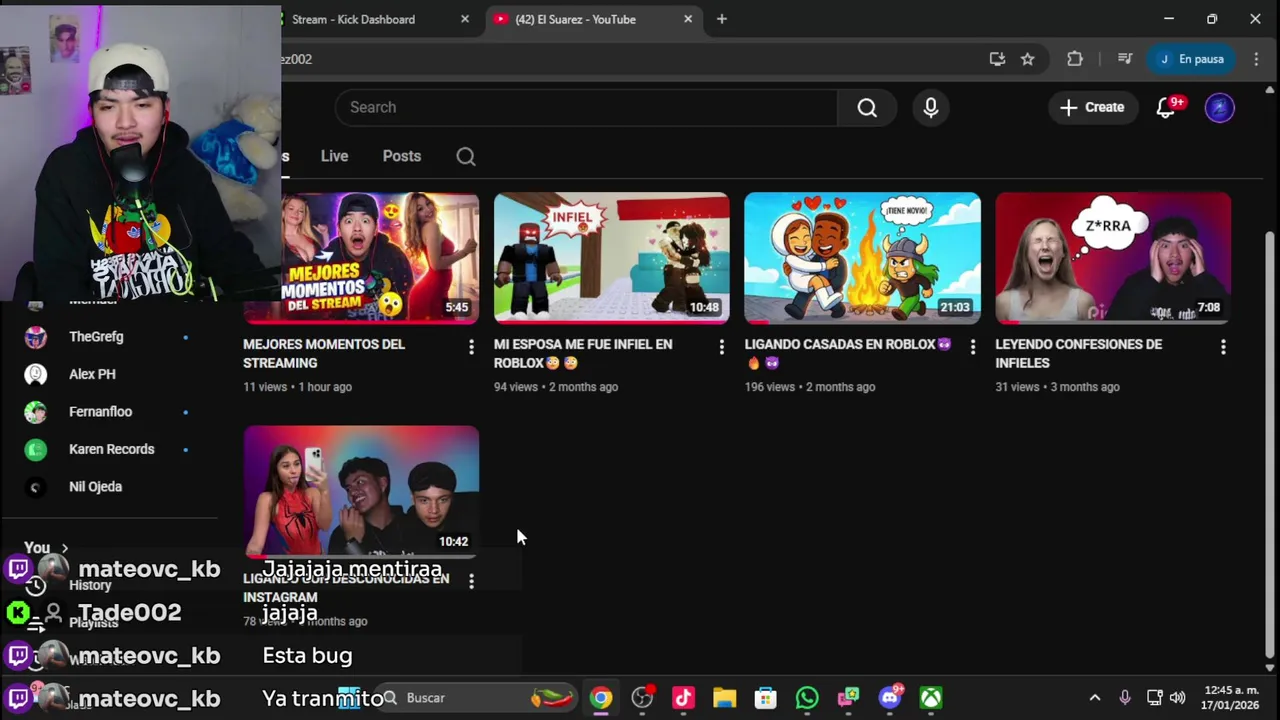Open Microsoft Store in the taskbar

[x=765, y=698]
